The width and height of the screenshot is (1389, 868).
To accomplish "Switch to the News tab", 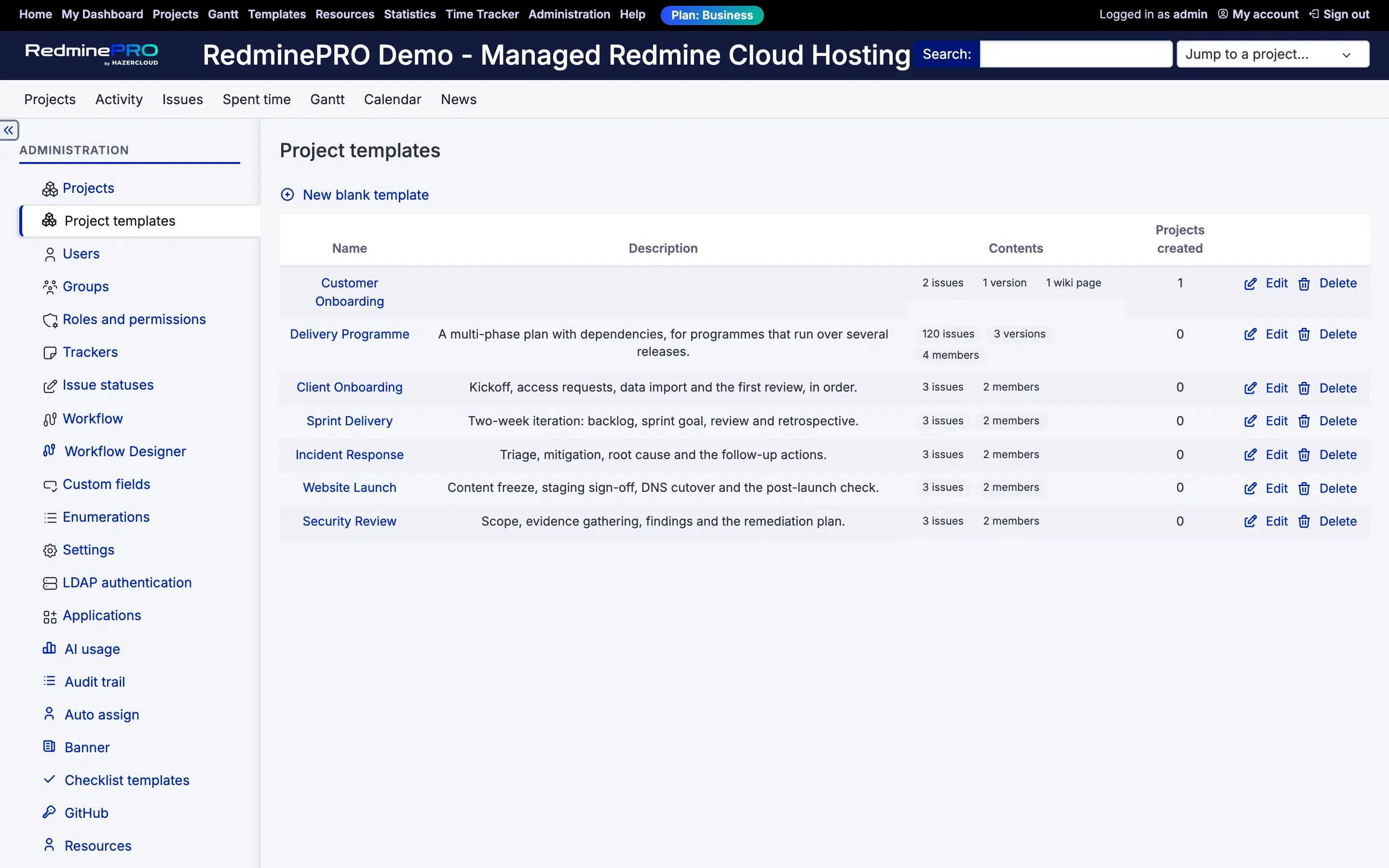I will 459,99.
